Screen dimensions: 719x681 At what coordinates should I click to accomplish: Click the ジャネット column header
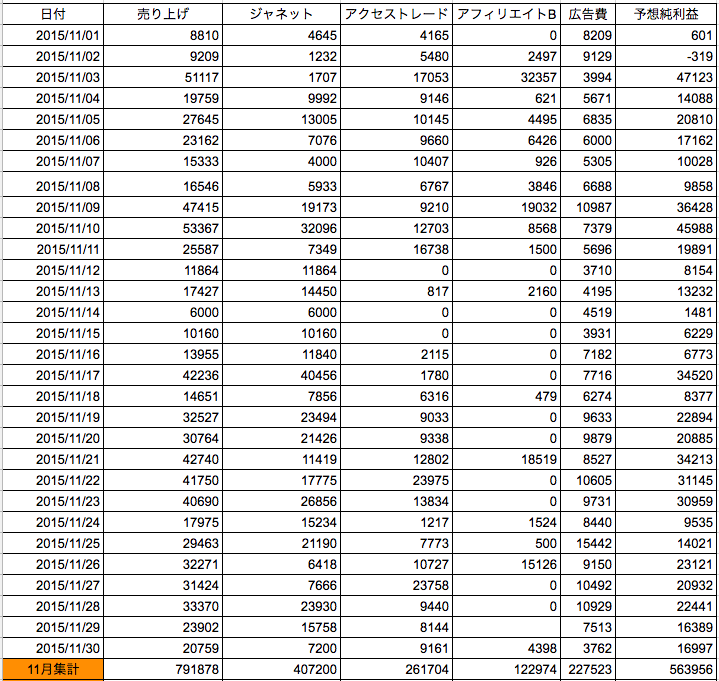click(282, 14)
